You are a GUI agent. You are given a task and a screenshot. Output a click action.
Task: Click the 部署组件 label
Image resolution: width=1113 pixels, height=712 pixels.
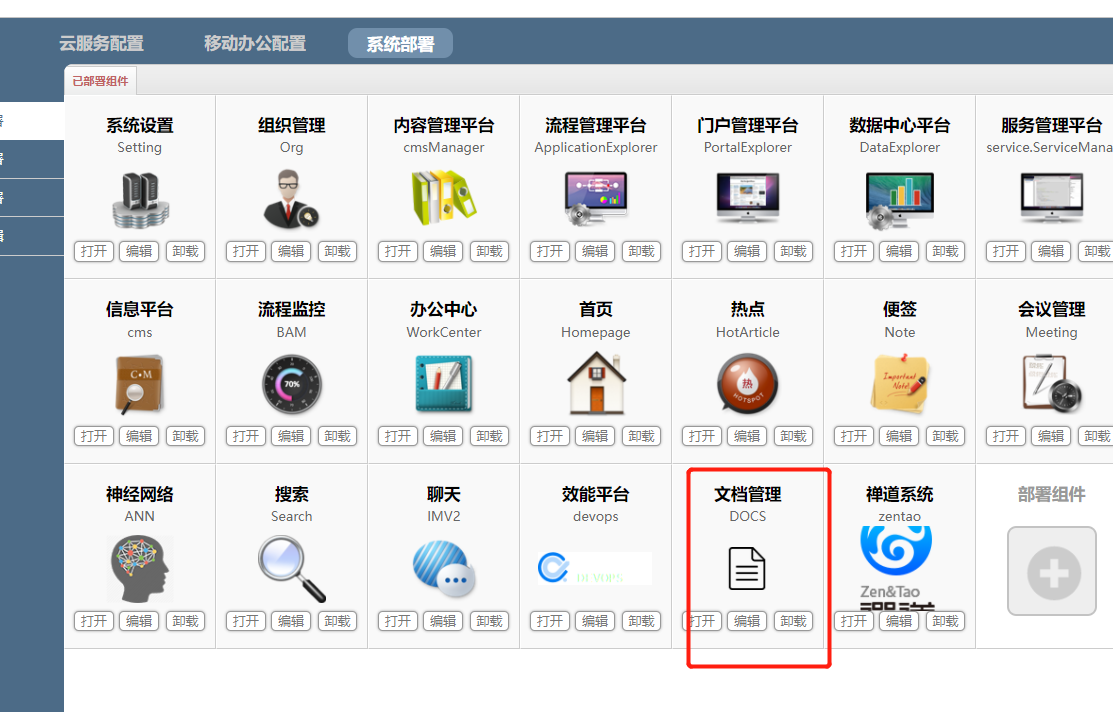click(x=1051, y=494)
